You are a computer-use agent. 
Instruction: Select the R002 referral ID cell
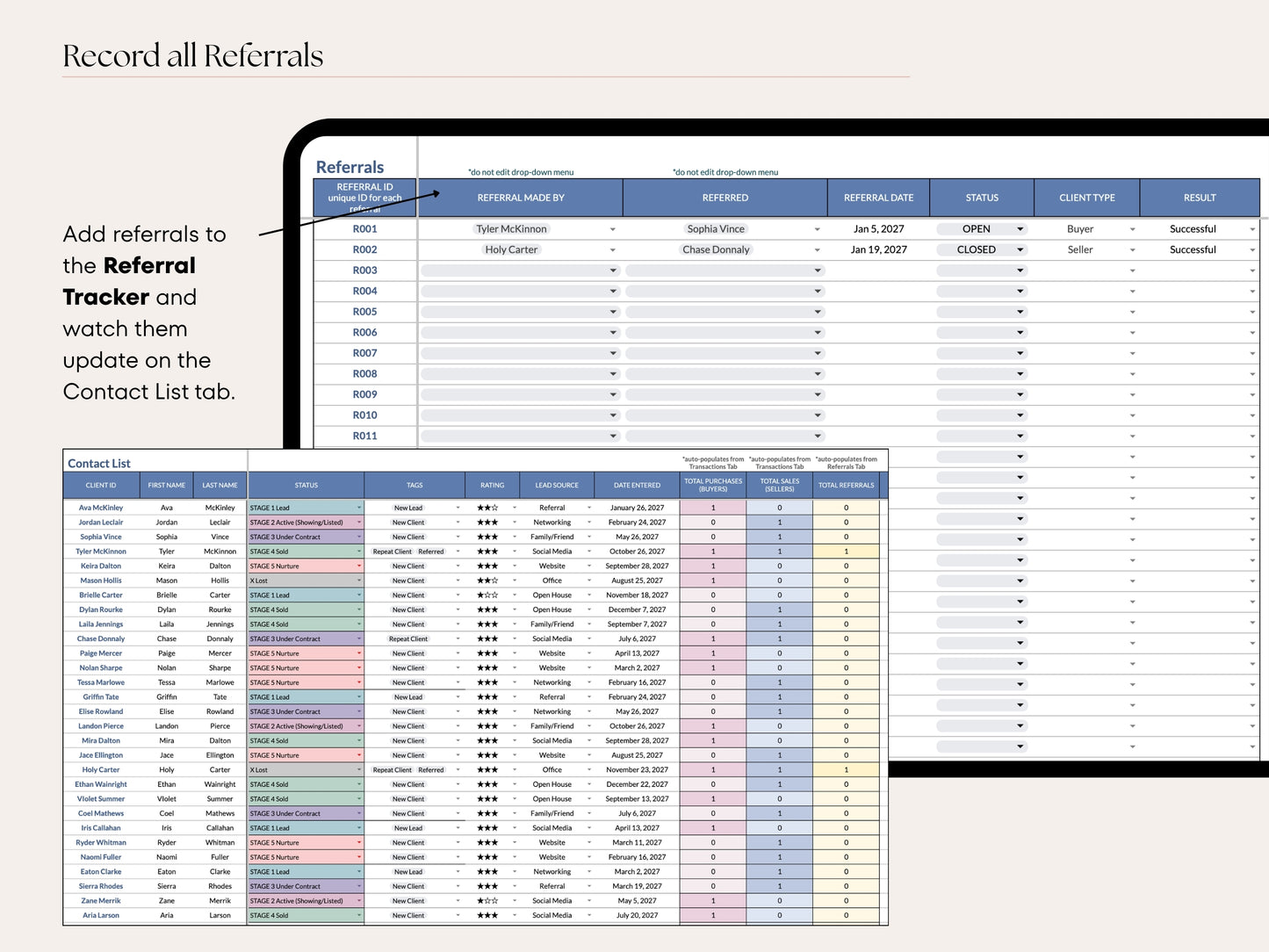pos(365,250)
